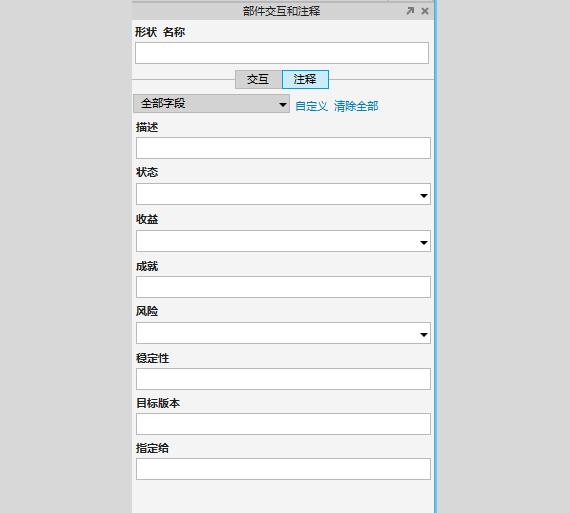Click the 目标版本 text field

pos(283,424)
